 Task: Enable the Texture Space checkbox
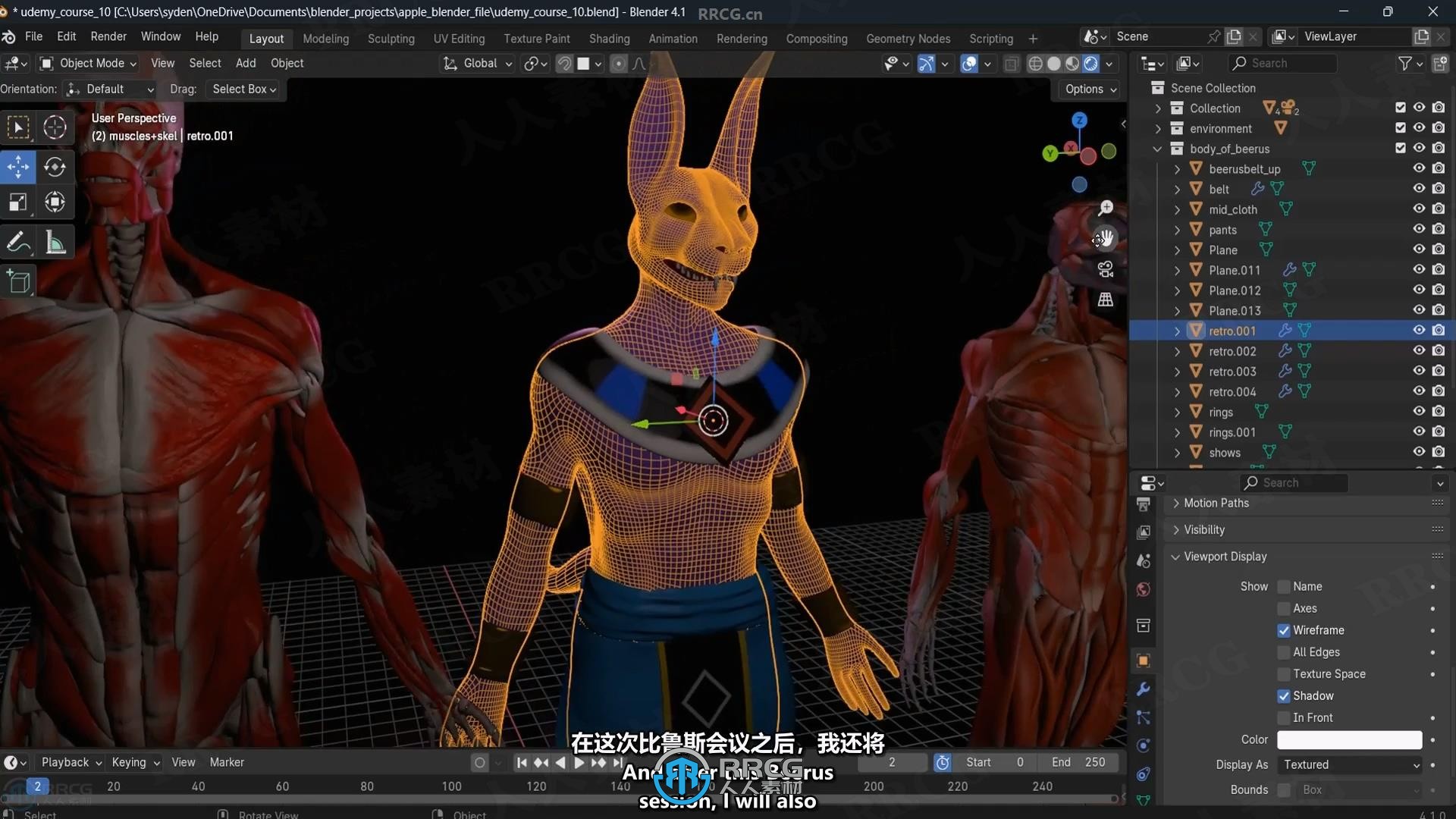1284,674
